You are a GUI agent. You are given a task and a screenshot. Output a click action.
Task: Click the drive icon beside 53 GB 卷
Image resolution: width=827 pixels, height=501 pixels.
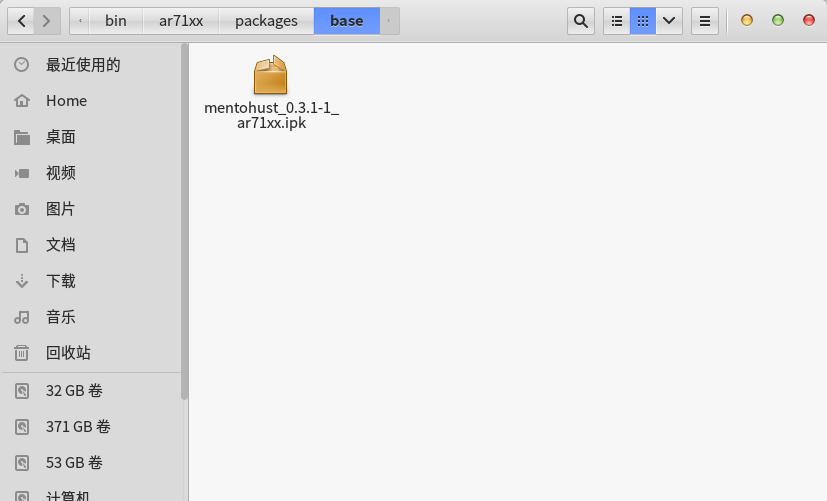(22, 463)
